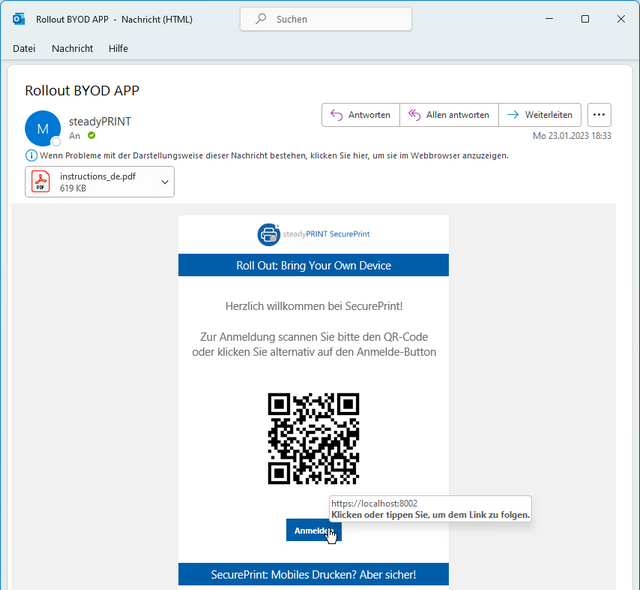Click SecurePrint: Mobiles Drucken? Aber sicher! banner

tap(313, 574)
